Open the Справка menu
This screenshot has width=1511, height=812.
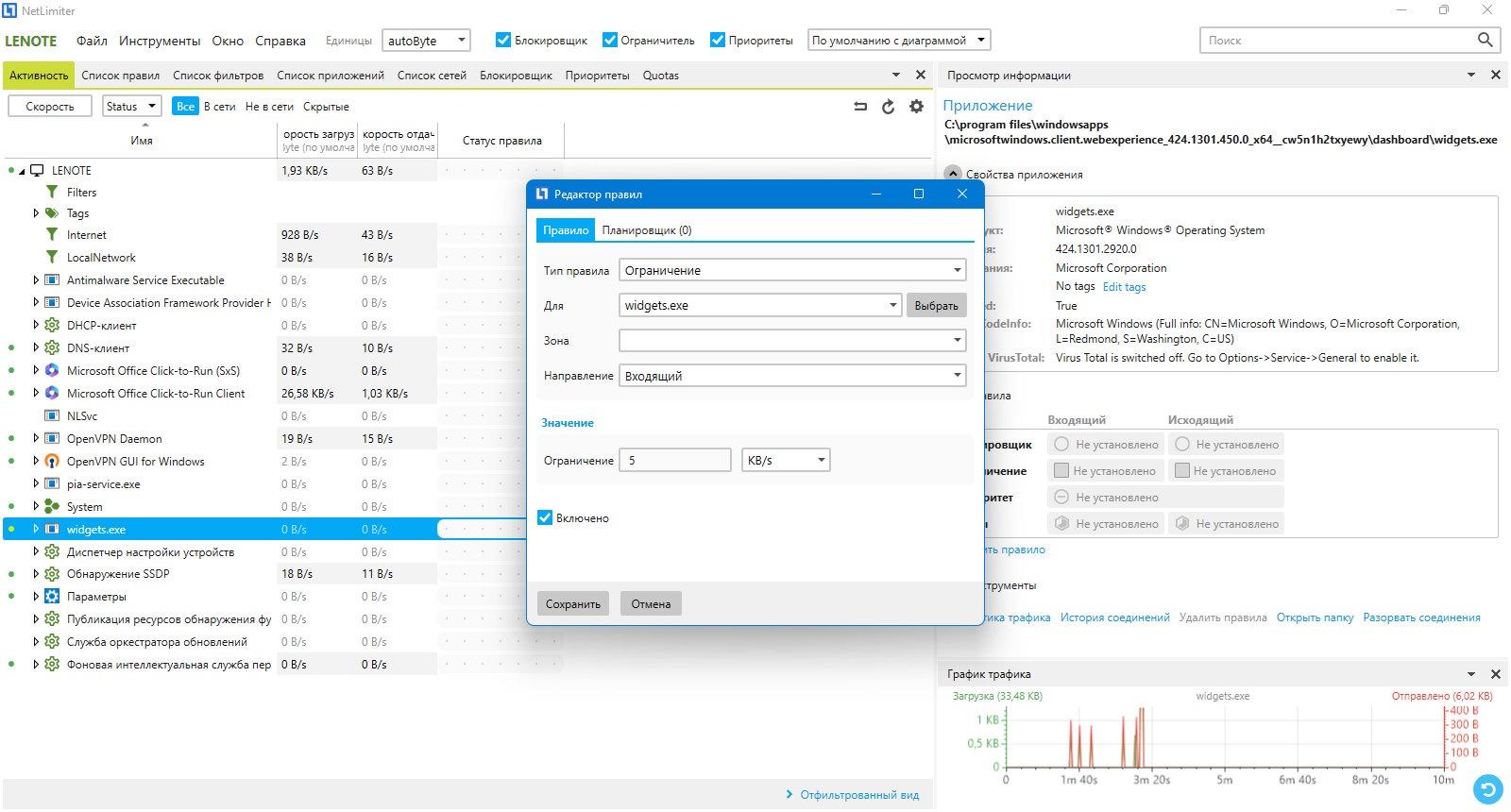tap(280, 41)
